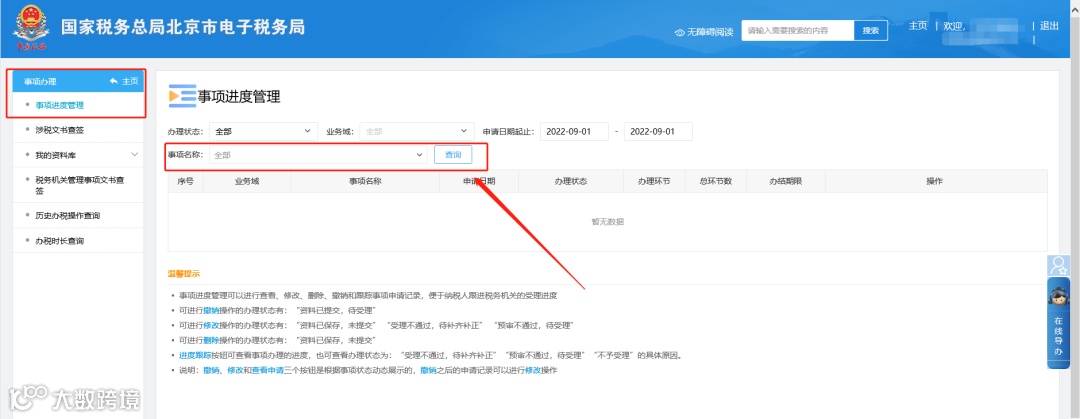Open 历史办税操作查询 in the sidebar

point(68,216)
